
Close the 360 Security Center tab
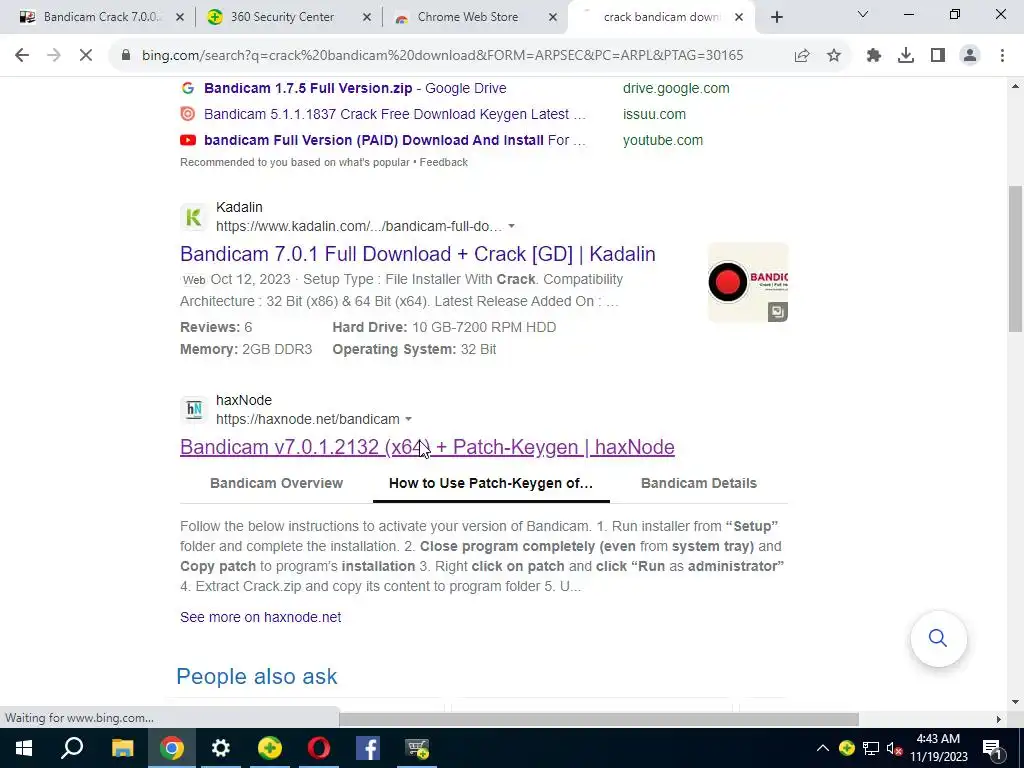[367, 18]
